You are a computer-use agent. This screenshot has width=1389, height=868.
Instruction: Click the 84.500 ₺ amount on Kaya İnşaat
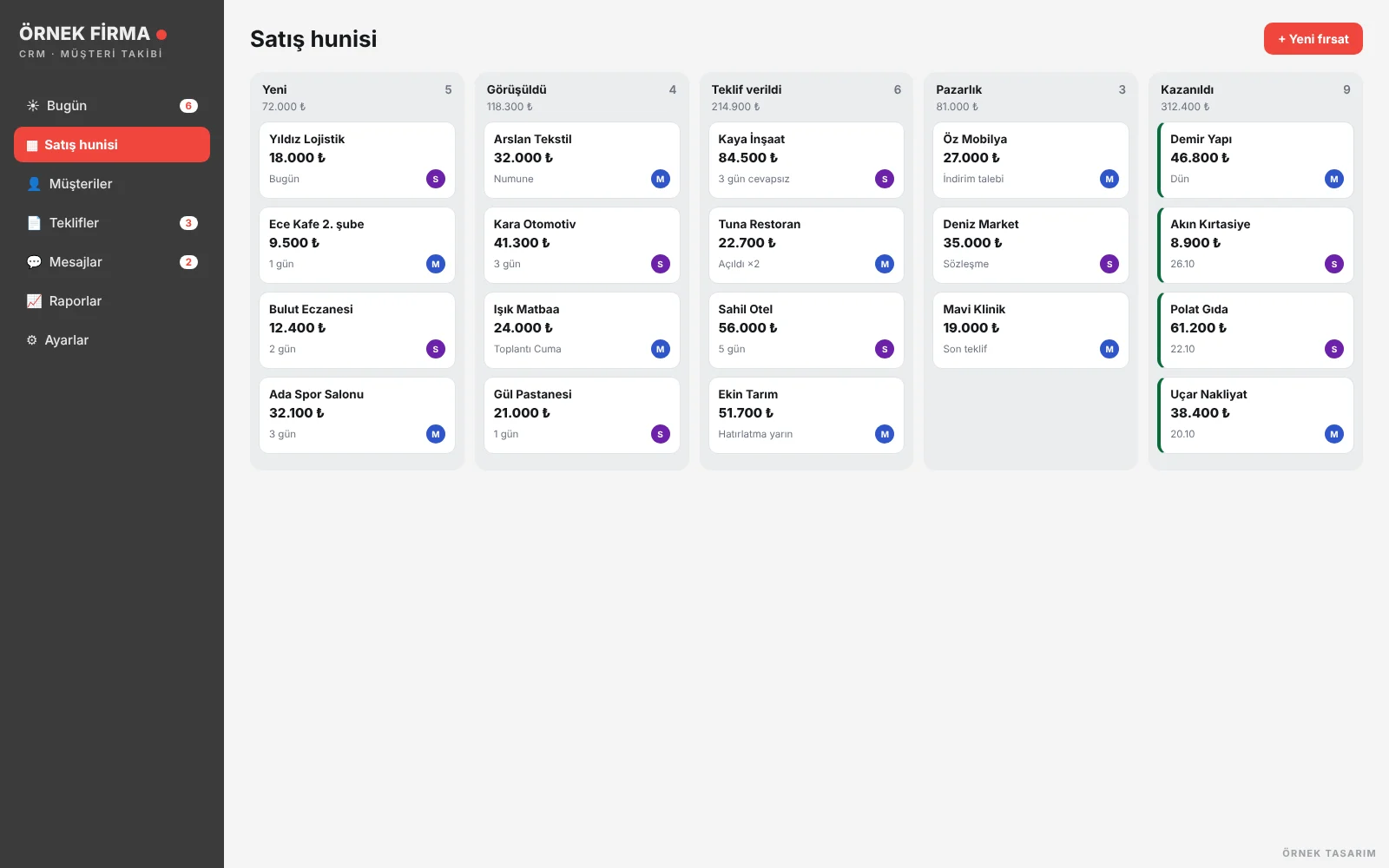(x=747, y=158)
